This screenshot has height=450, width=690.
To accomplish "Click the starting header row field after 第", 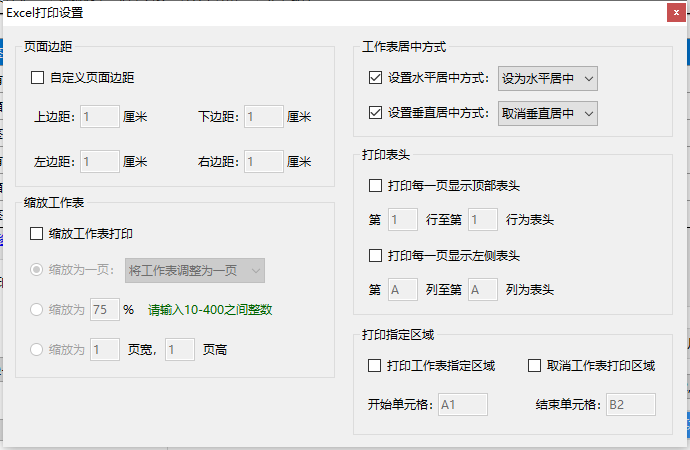I will 403,220.
